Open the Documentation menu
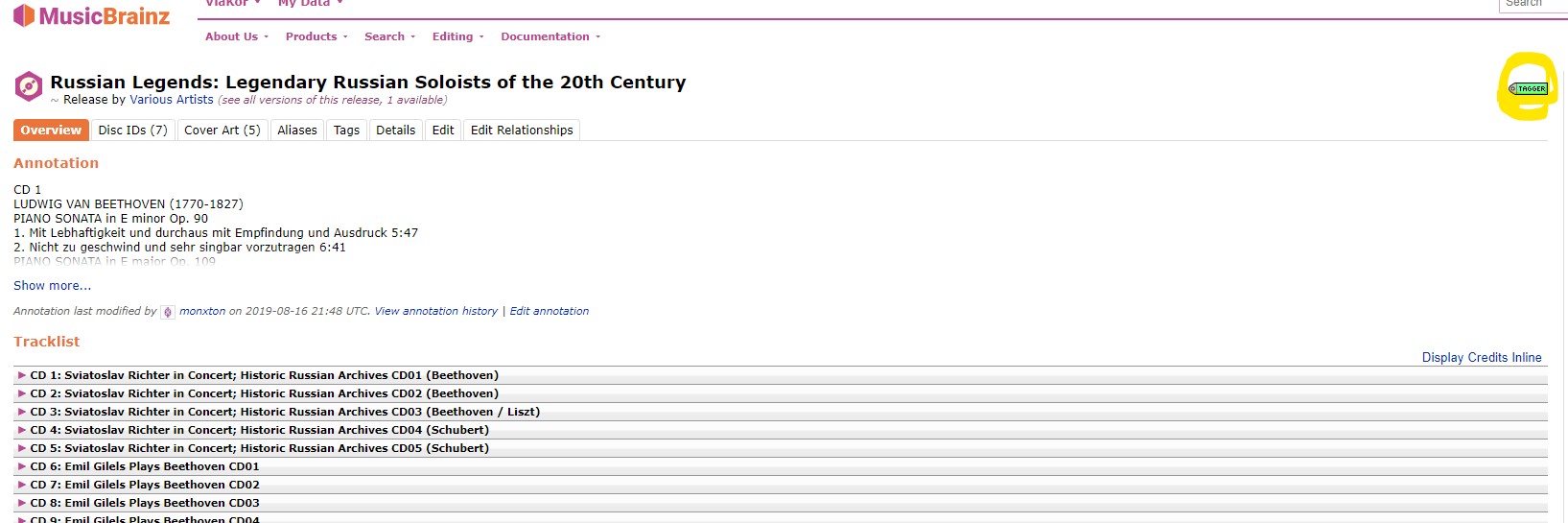The height and width of the screenshot is (523, 1568). [x=550, y=36]
